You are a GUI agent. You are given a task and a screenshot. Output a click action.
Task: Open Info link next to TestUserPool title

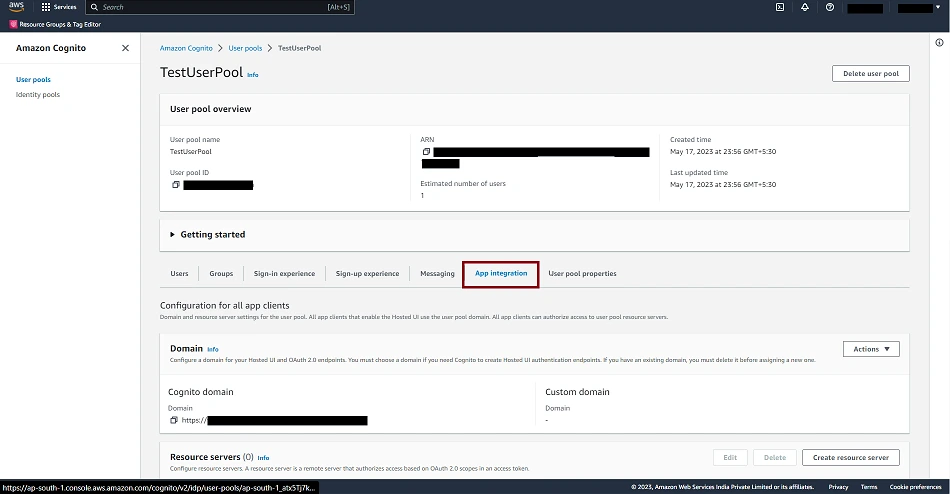(253, 75)
